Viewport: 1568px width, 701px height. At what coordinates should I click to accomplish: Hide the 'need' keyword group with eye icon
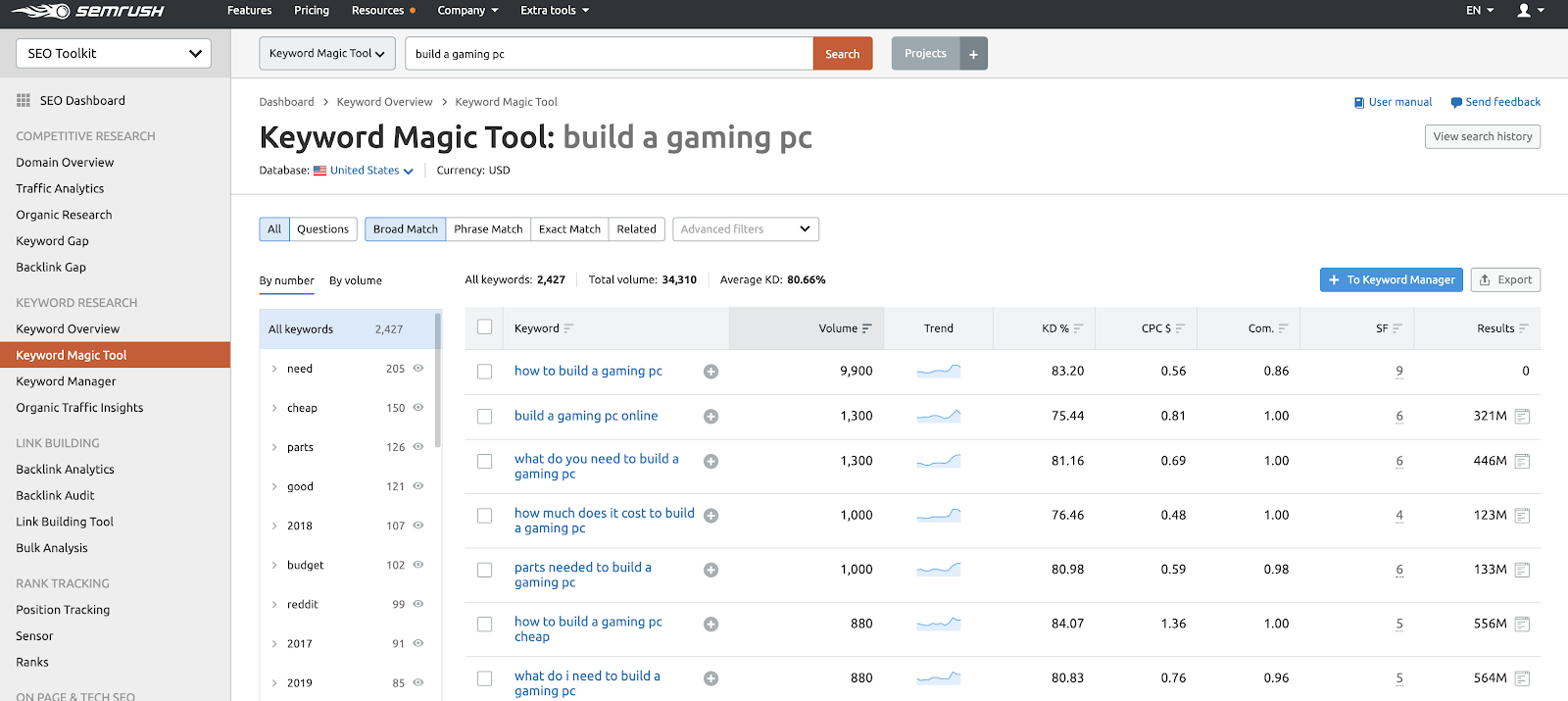(418, 369)
